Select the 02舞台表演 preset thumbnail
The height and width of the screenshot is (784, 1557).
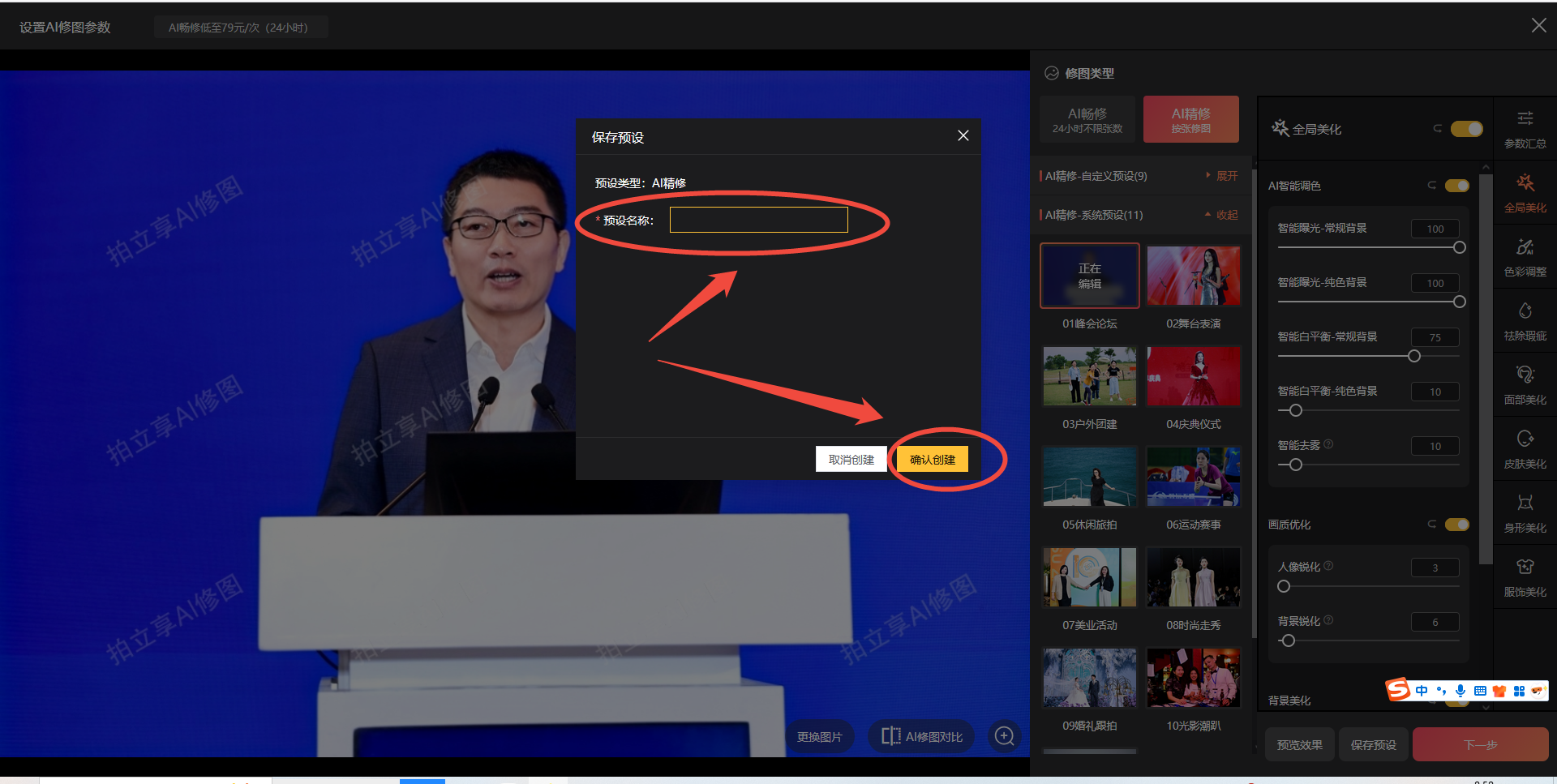1193,276
